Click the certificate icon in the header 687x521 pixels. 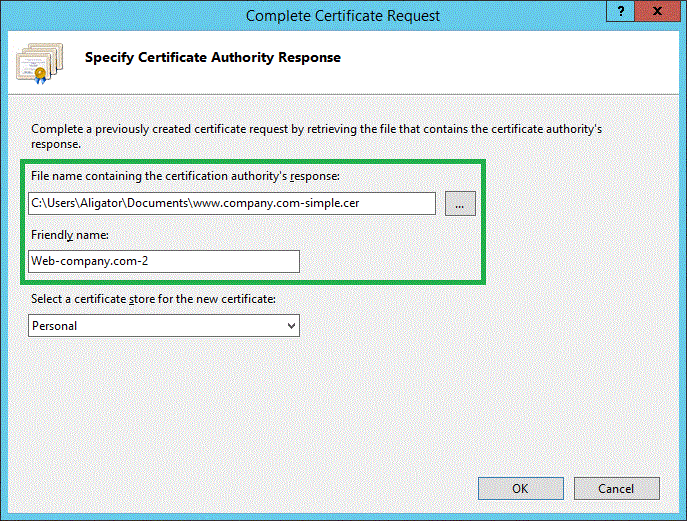click(x=37, y=62)
